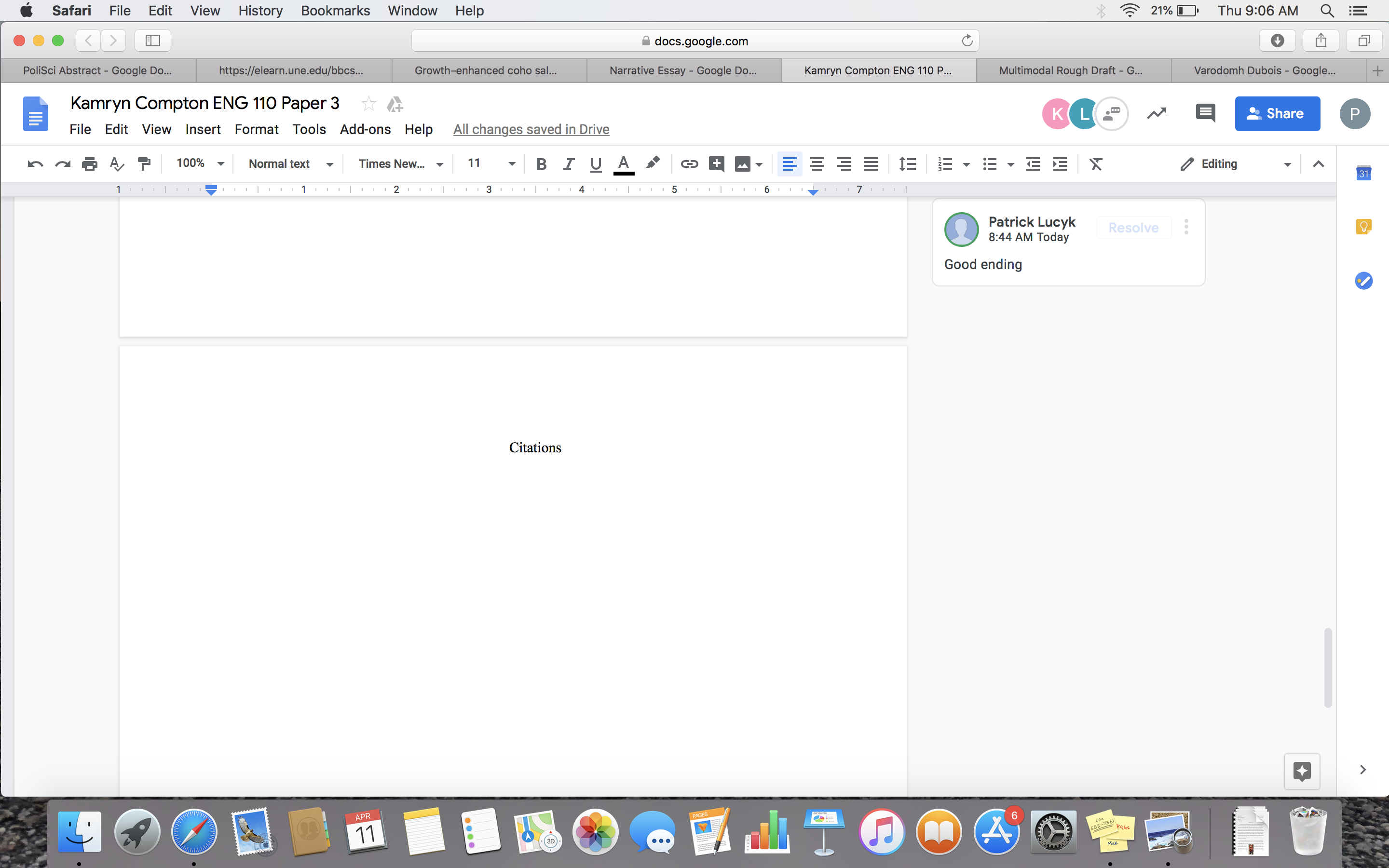1389x868 pixels.
Task: Toggle bold formatting
Action: [541, 164]
